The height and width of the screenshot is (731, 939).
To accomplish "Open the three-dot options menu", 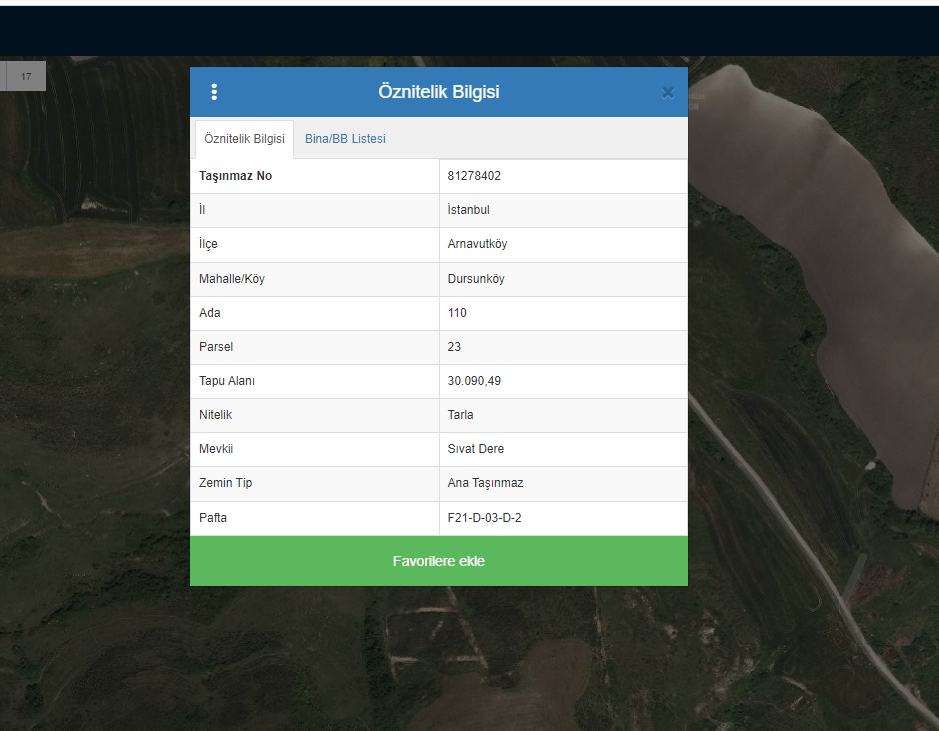I will (x=214, y=92).
